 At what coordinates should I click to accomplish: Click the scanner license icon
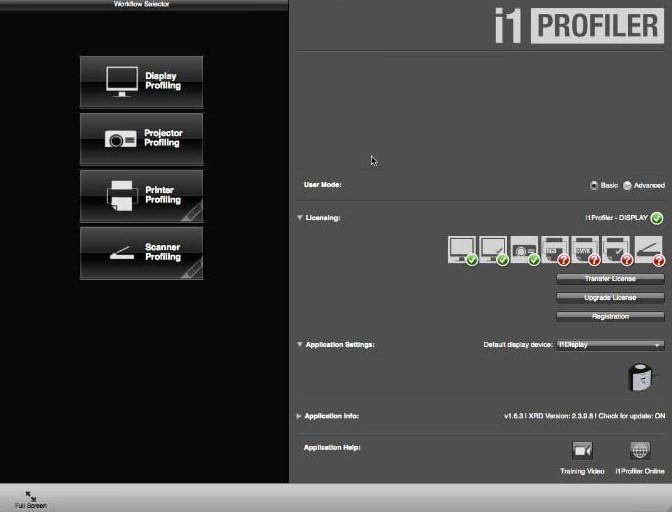tap(650, 250)
